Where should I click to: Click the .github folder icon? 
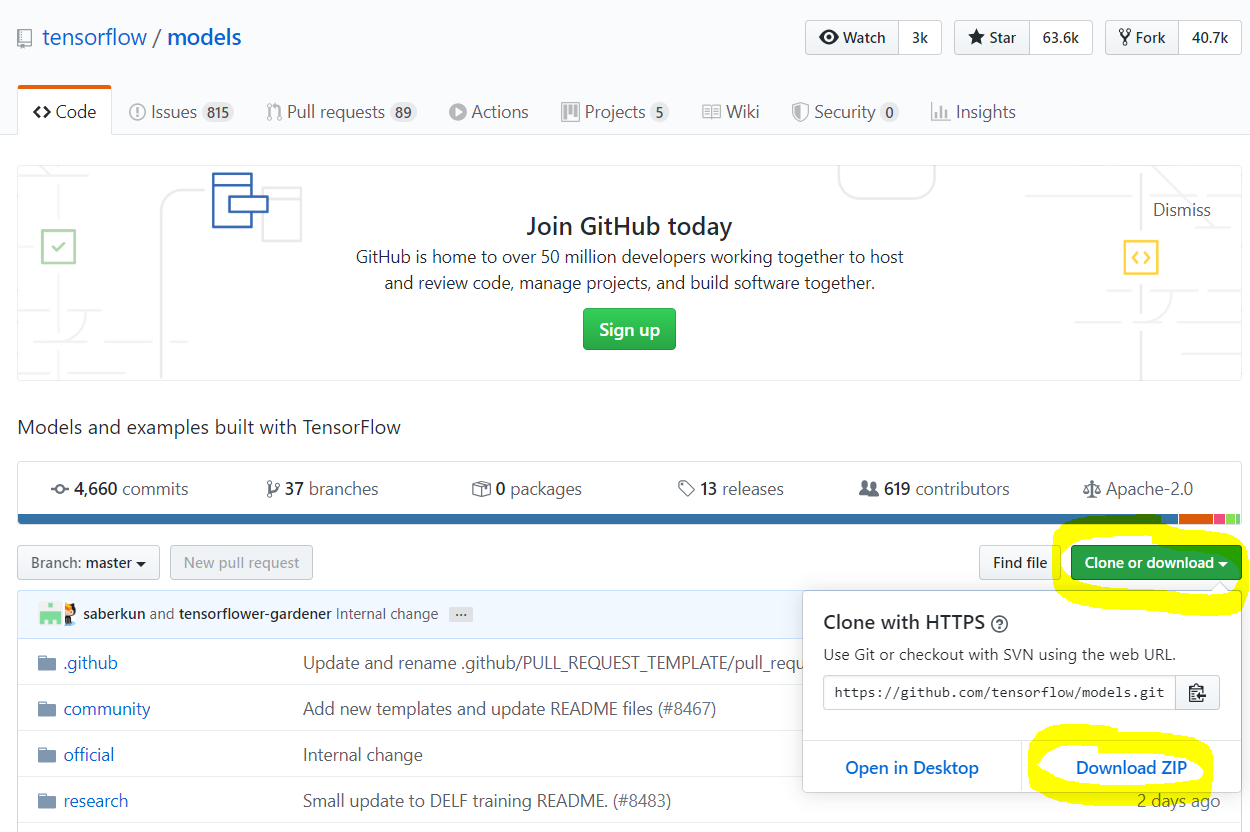47,663
